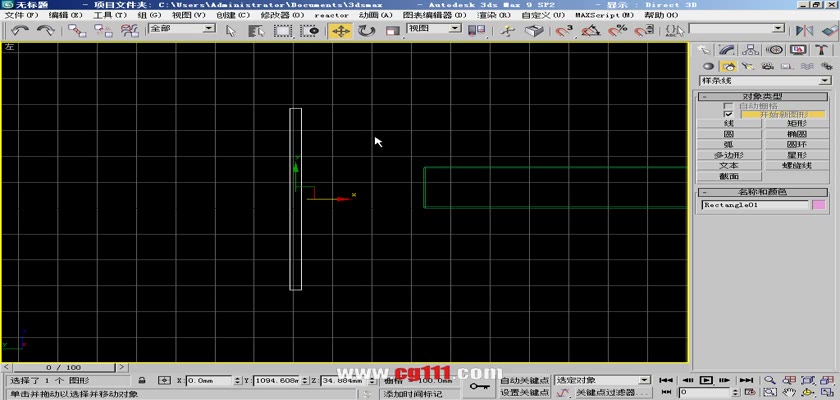840x400 pixels.
Task: Toggle the Window/Crossing selection icon
Action: coord(309,31)
